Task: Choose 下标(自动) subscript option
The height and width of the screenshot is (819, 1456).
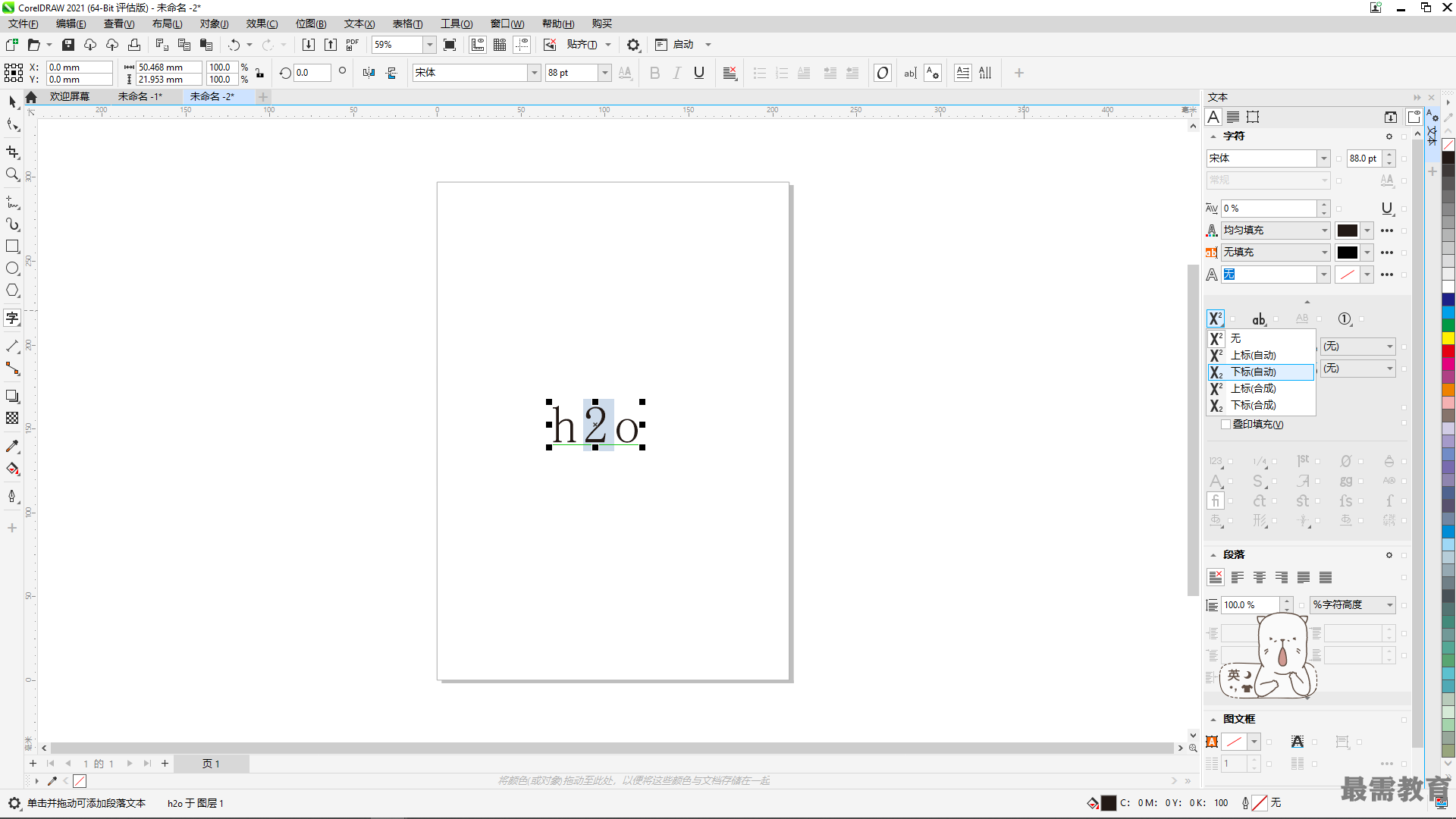Action: [1260, 372]
